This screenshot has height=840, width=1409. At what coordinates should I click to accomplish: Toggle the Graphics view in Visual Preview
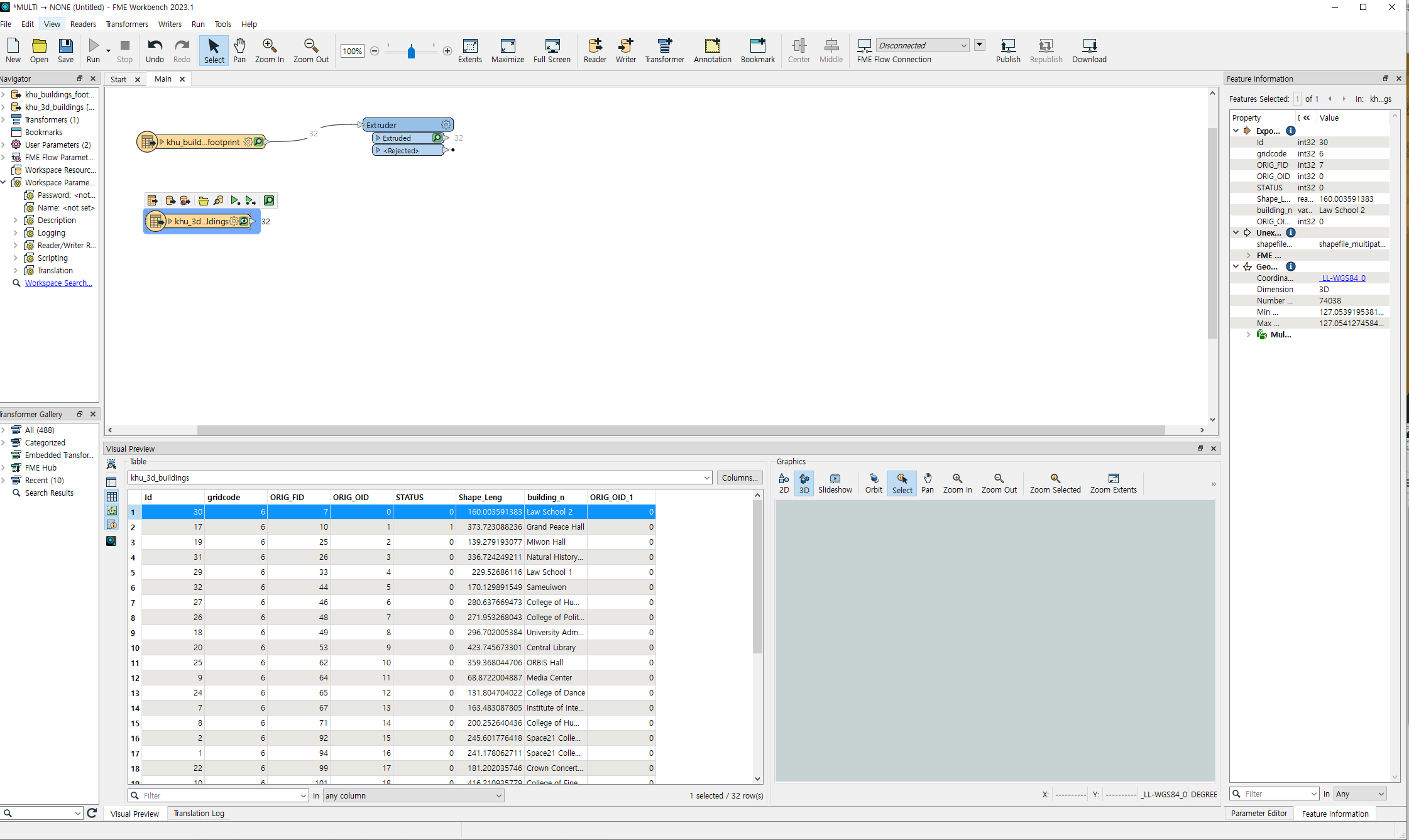[112, 510]
